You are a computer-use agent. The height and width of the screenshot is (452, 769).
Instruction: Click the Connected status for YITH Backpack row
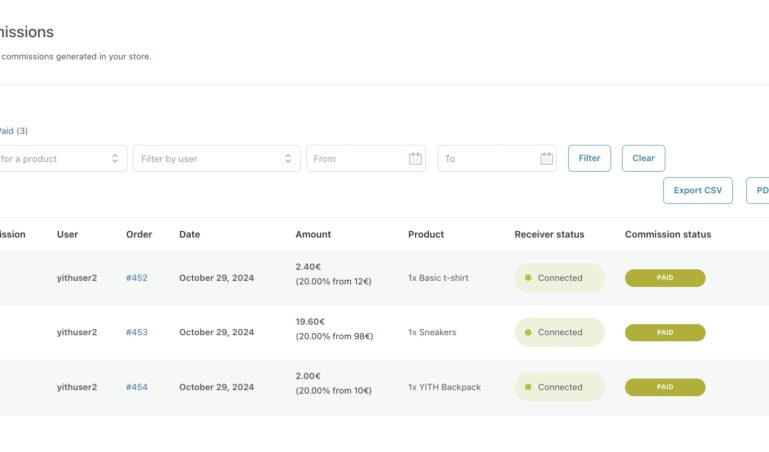click(559, 387)
